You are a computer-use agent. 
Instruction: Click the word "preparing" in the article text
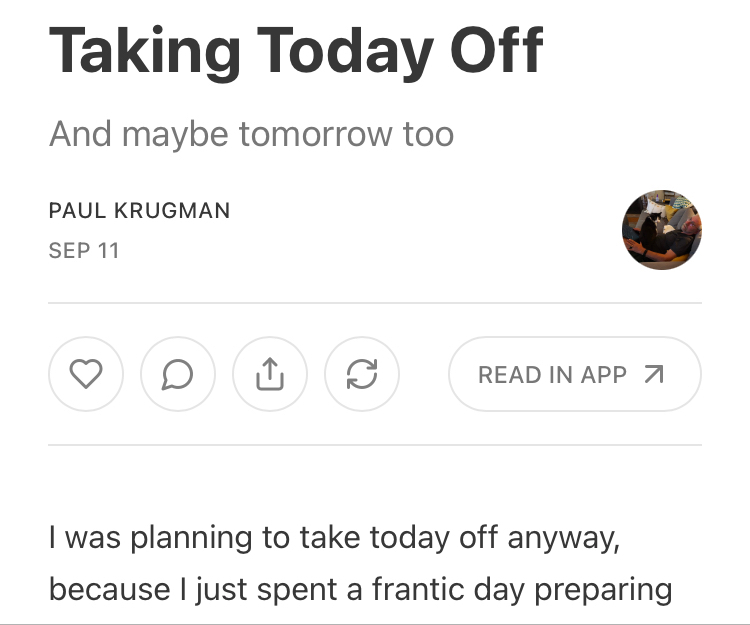(x=603, y=589)
